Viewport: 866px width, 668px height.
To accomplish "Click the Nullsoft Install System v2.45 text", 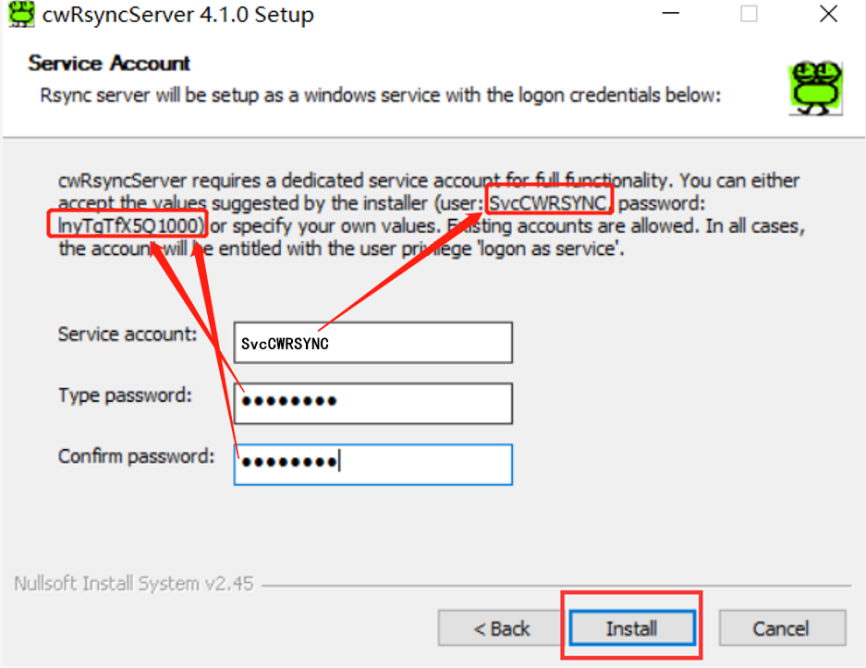I will coord(134,583).
